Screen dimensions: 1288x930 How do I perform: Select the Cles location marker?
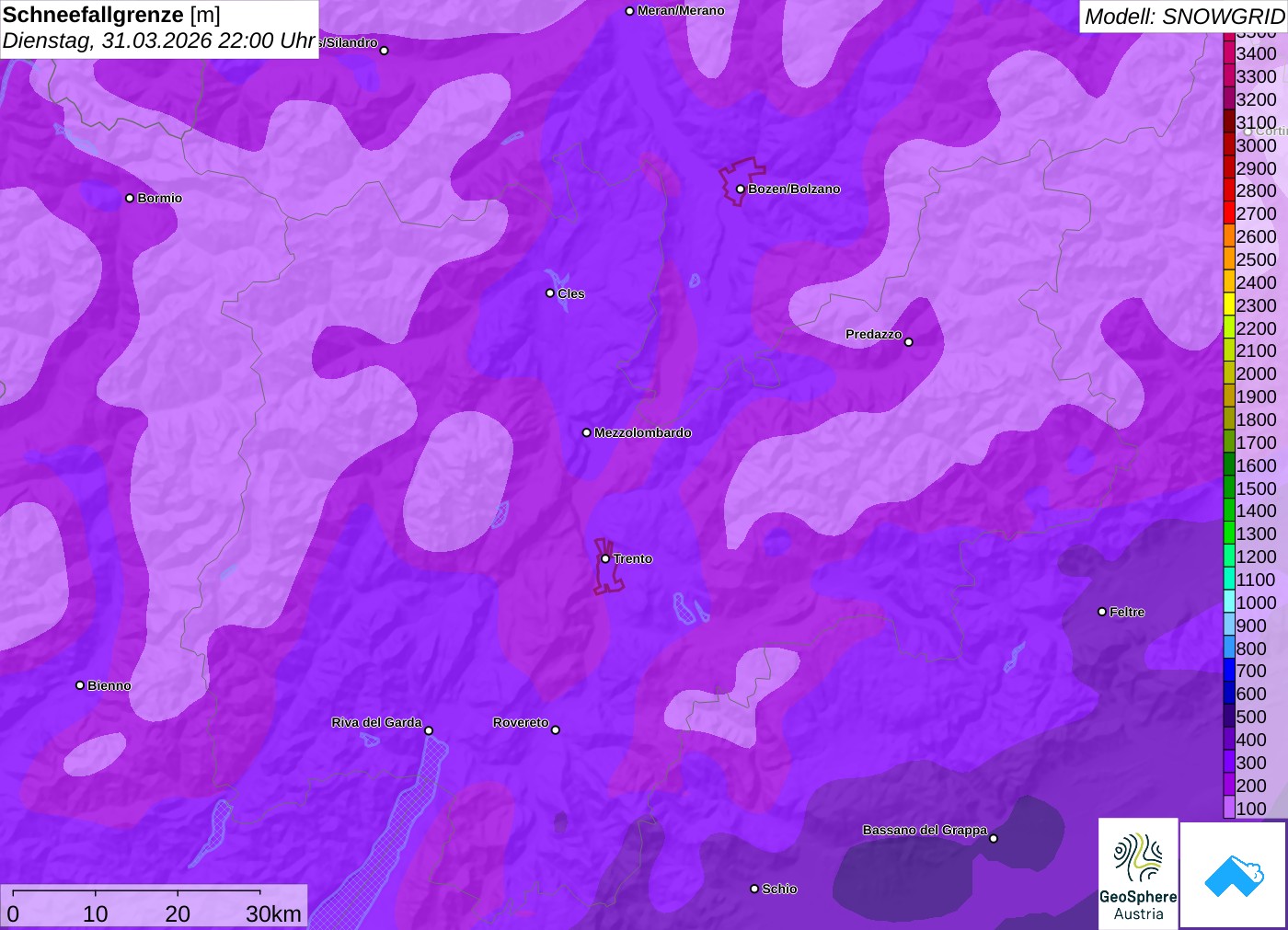[x=550, y=293]
